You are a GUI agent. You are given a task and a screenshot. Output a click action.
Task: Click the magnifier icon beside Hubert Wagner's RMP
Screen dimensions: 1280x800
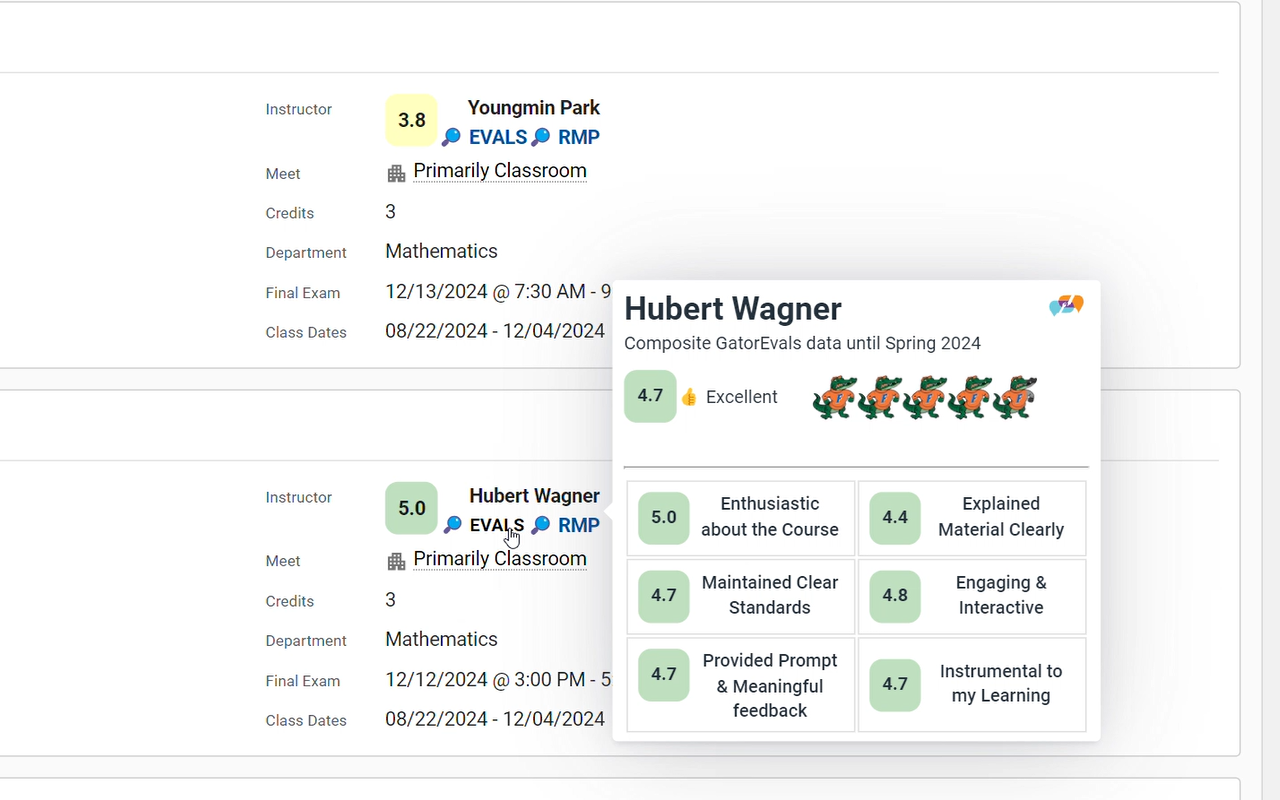coord(541,525)
